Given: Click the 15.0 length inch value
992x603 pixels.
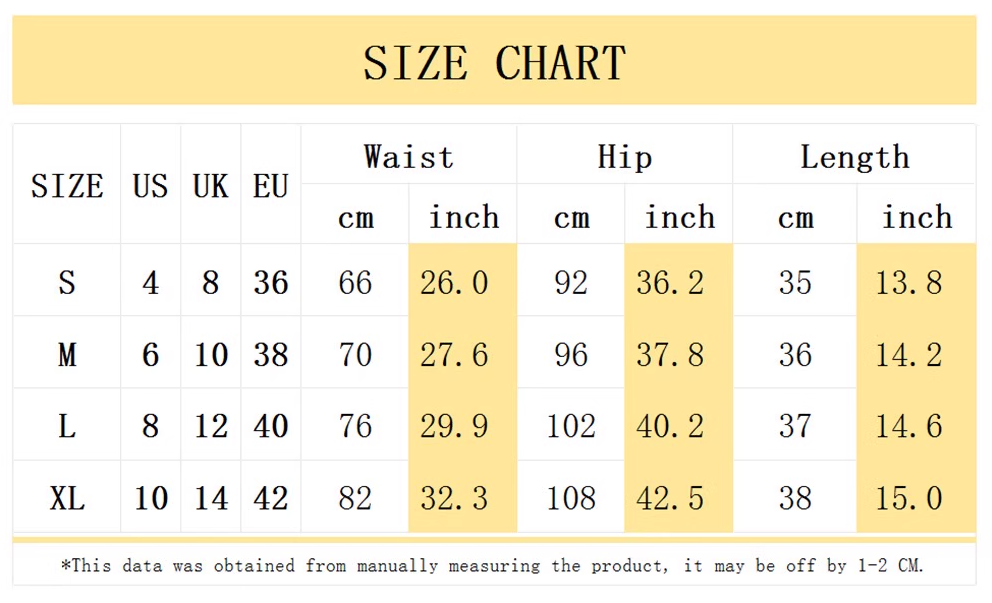Looking at the screenshot, I should 908,497.
